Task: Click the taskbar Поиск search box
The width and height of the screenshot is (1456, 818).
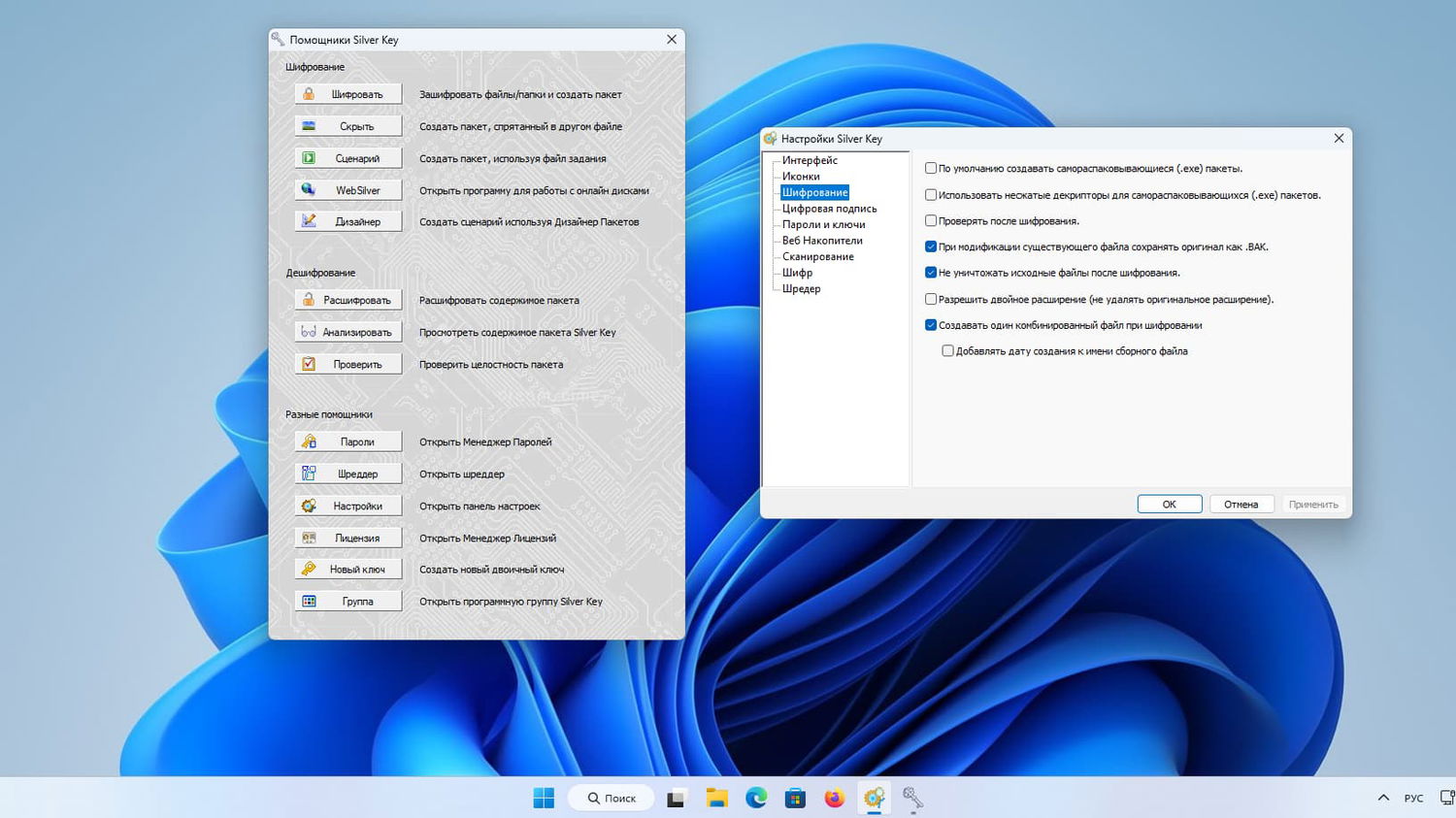Action: pyautogui.click(x=612, y=798)
